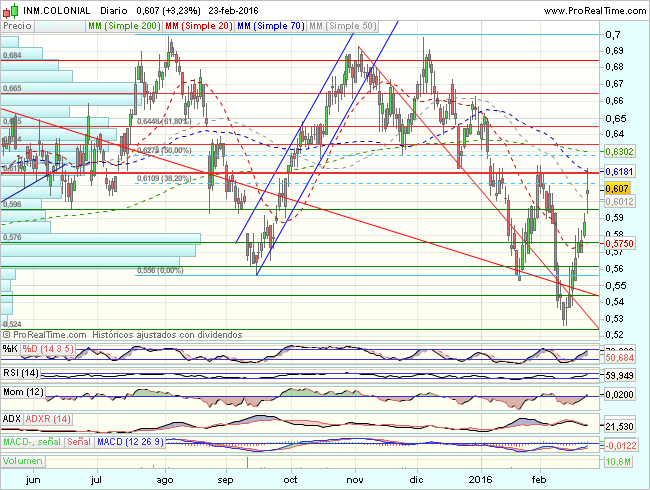Screen dimensions: 650x490
Task: Click the 0,596 volume profile label
Action: click(12, 204)
